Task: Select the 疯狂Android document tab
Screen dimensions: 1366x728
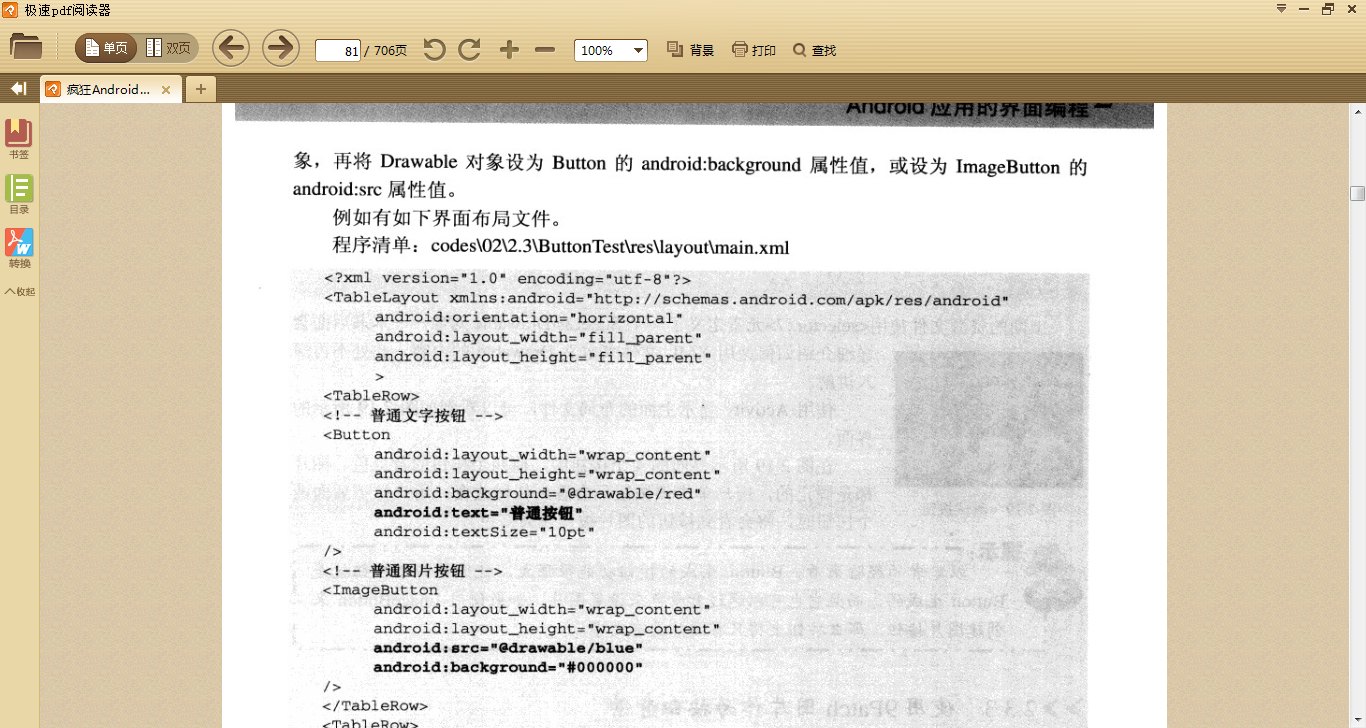Action: [108, 89]
